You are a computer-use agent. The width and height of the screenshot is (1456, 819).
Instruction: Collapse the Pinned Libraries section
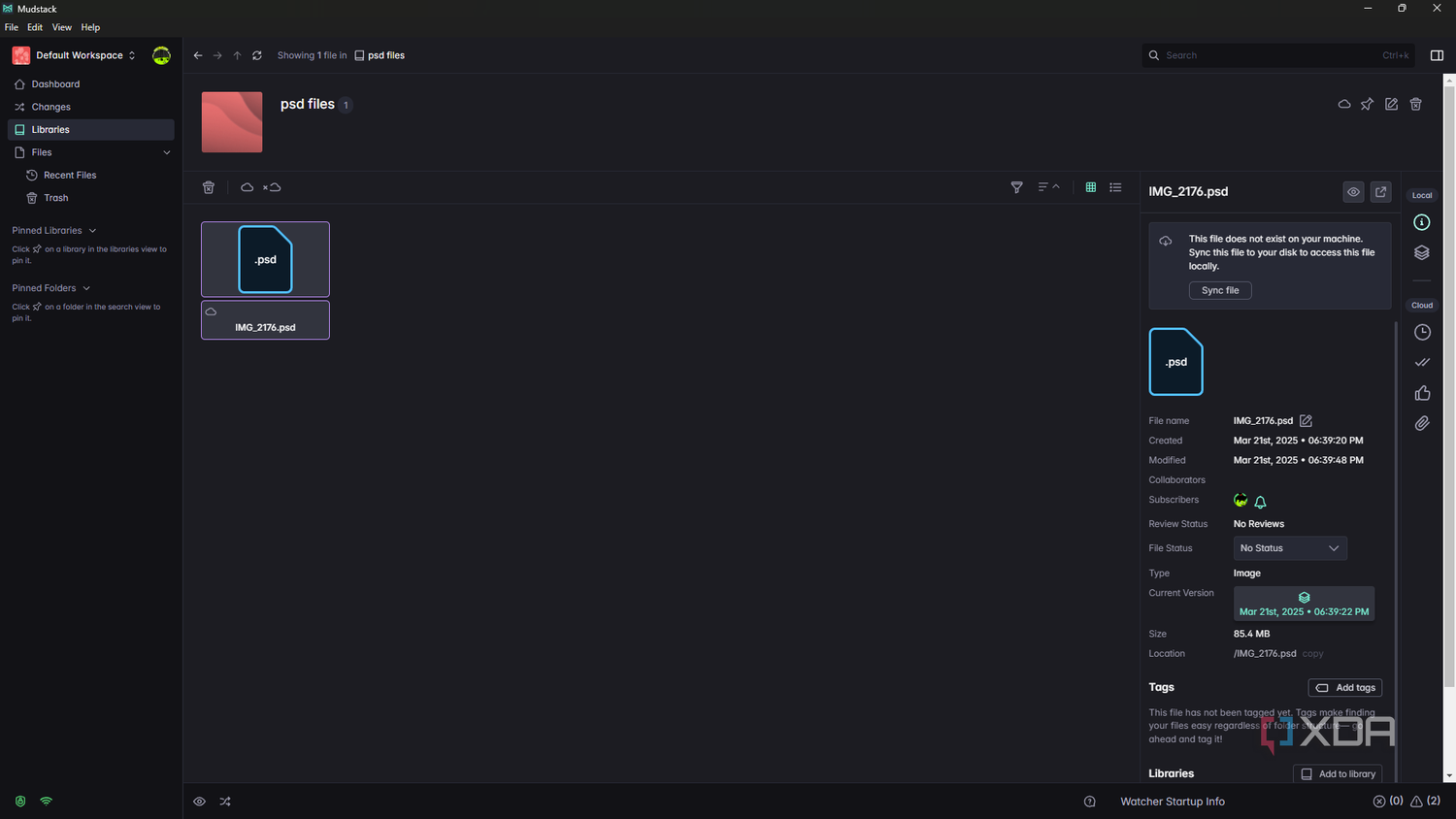tap(92, 231)
